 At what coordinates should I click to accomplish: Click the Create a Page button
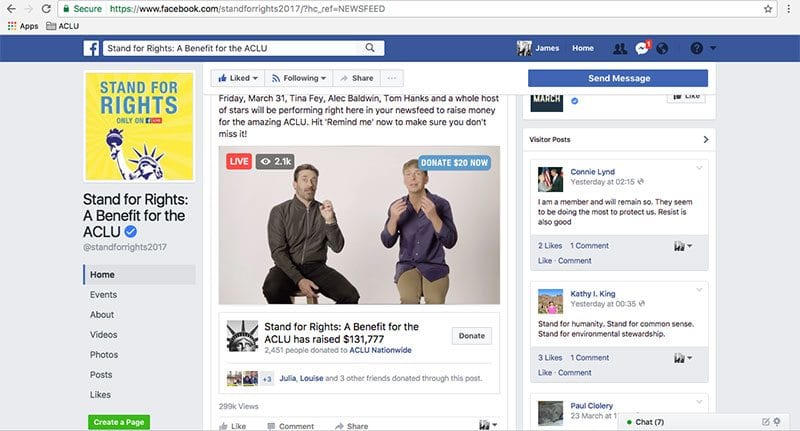tap(119, 423)
